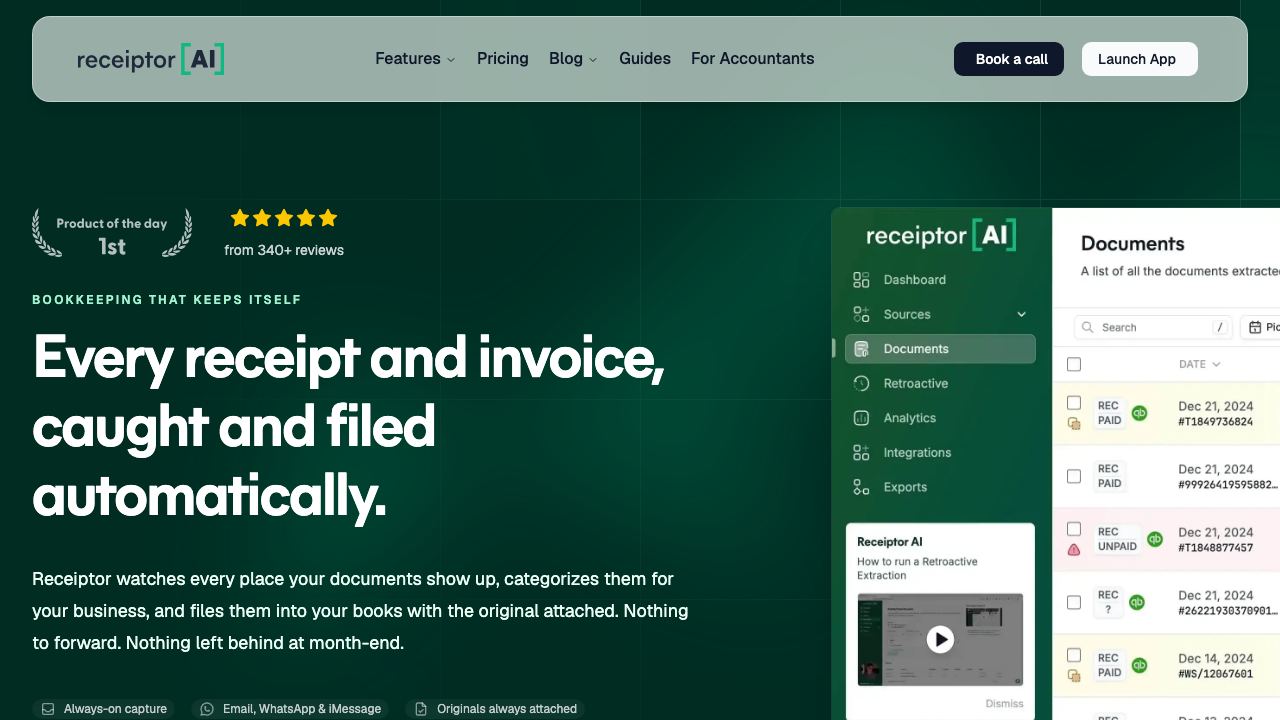Image resolution: width=1280 pixels, height=720 pixels.
Task: Click the duplicate icon in row #T1849736824
Action: [1074, 423]
